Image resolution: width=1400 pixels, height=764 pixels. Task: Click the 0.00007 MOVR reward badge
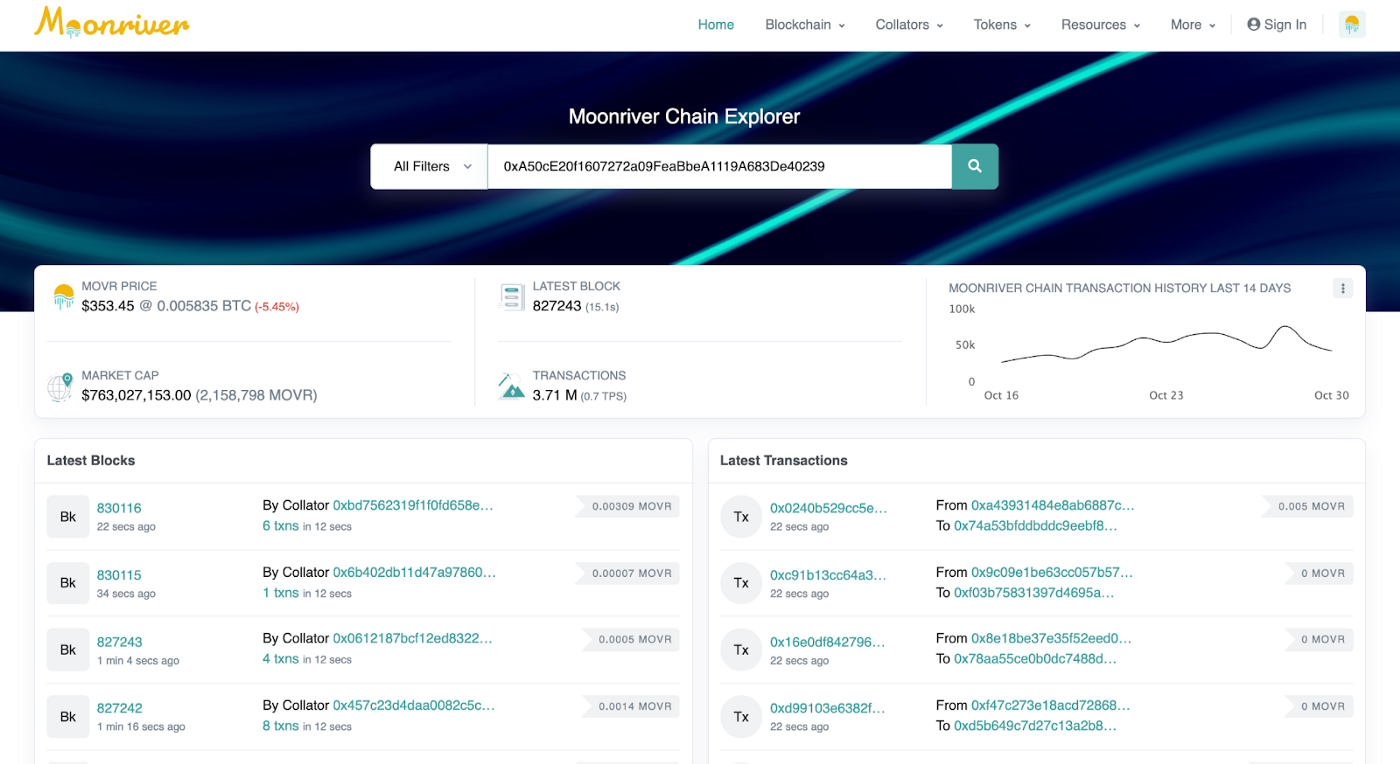(627, 574)
